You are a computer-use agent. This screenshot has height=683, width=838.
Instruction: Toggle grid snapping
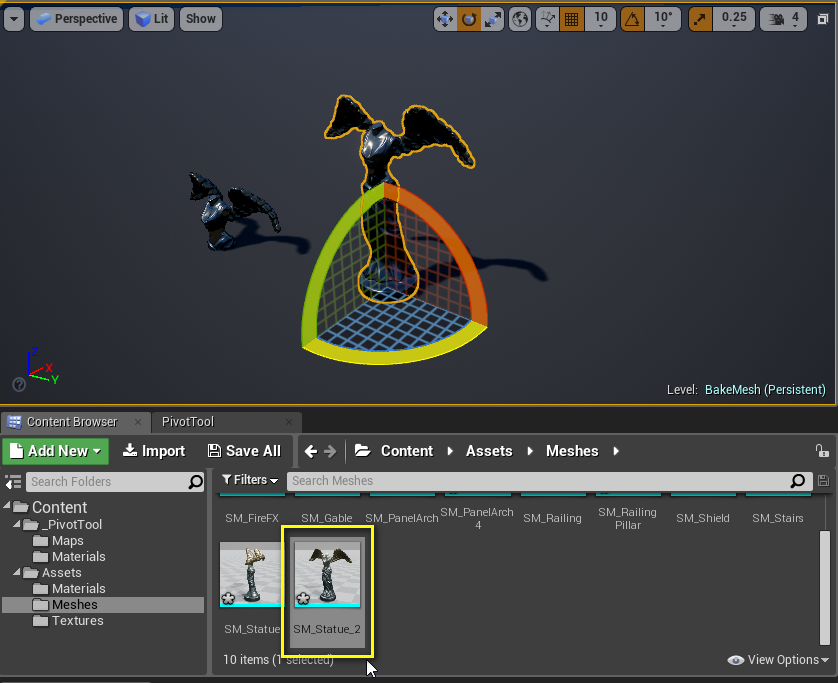pyautogui.click(x=570, y=19)
